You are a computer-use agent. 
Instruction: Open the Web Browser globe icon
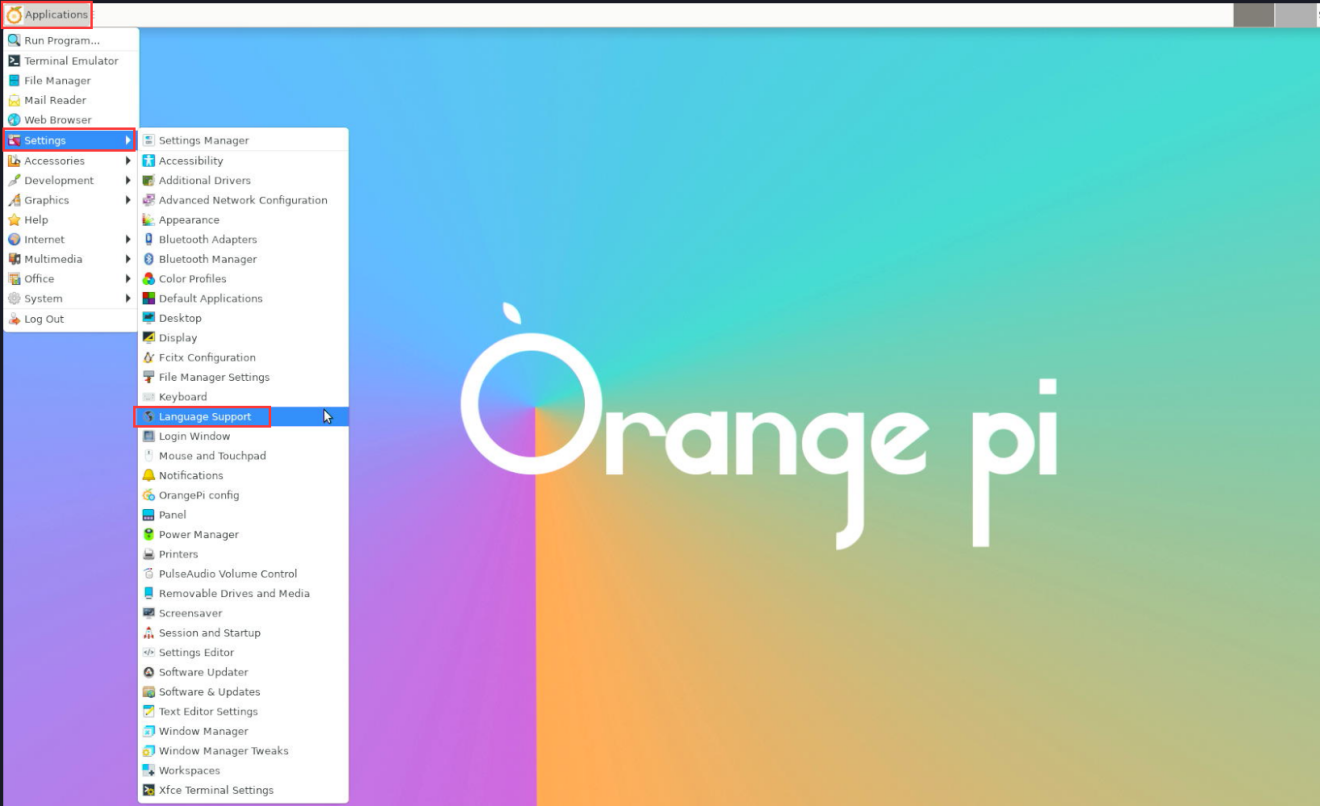[14, 120]
